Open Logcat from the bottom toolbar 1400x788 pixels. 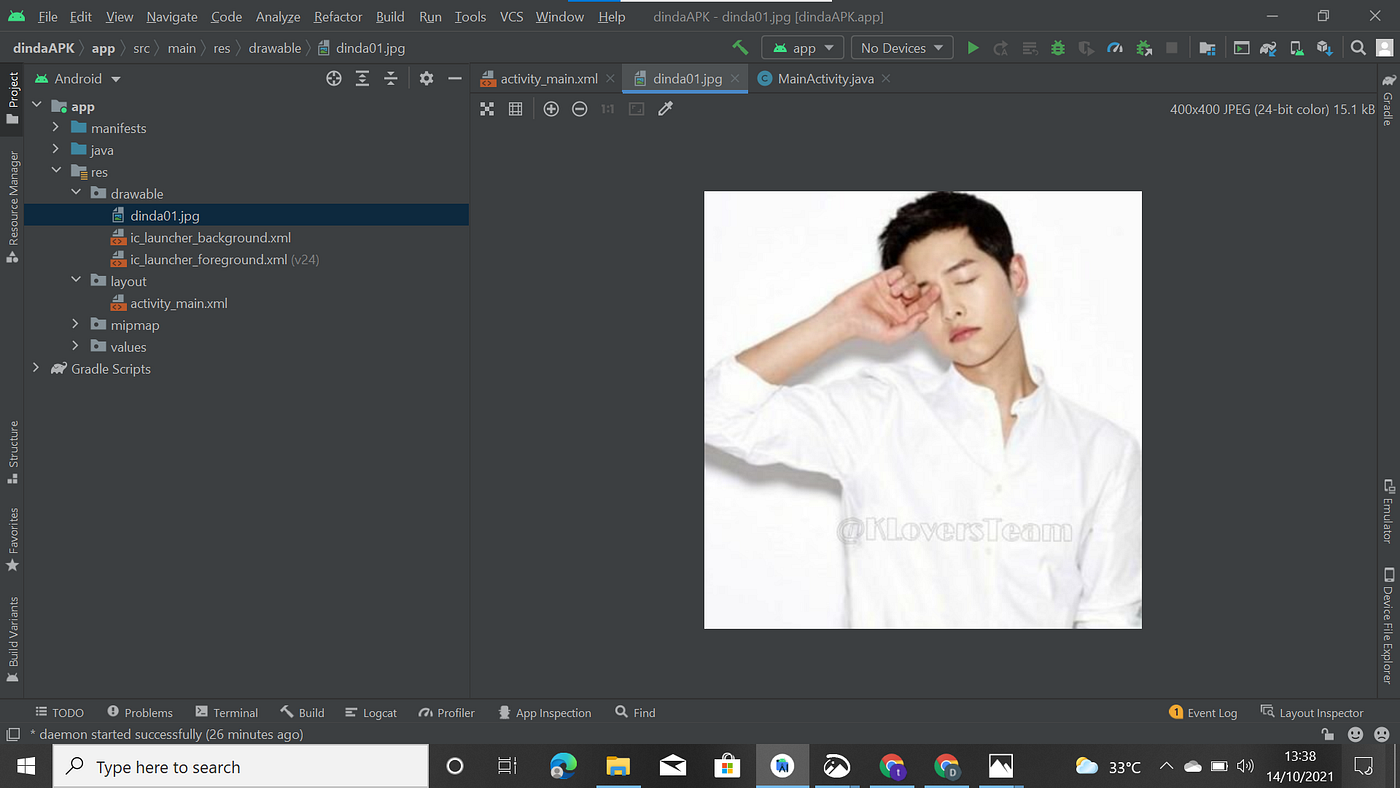pos(371,712)
